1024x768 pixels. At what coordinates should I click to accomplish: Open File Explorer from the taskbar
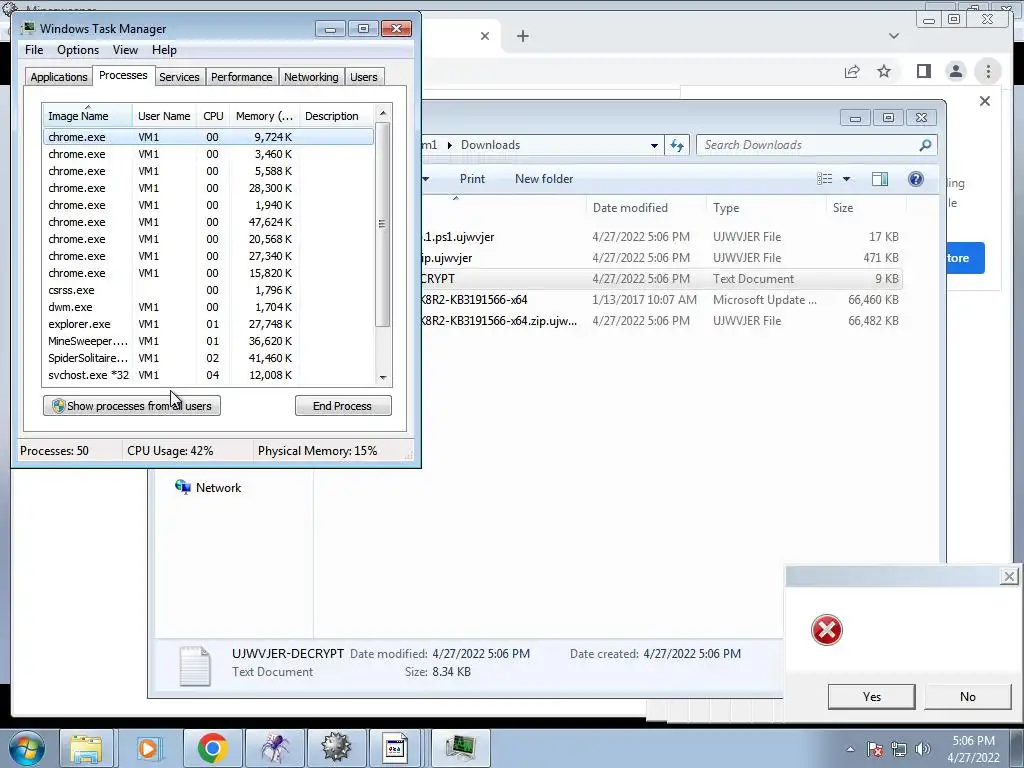[86, 748]
